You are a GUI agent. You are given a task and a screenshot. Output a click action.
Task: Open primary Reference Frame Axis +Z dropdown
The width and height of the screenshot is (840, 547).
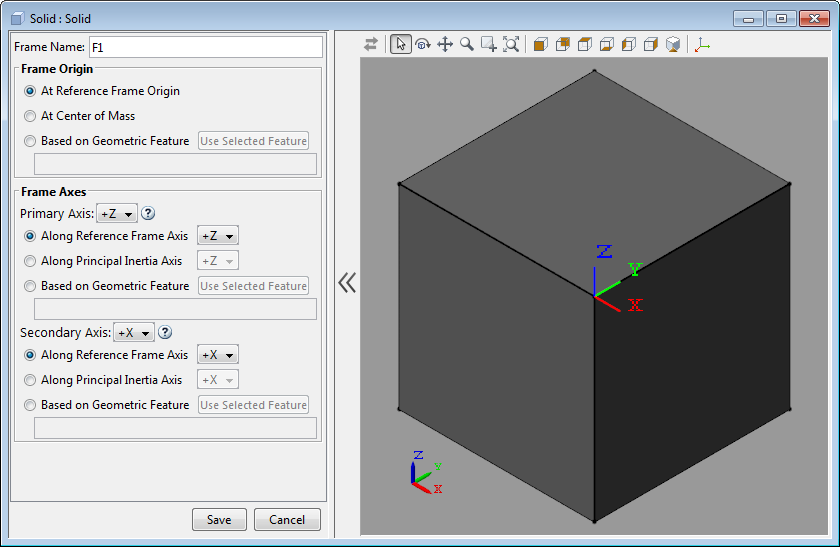(x=218, y=236)
